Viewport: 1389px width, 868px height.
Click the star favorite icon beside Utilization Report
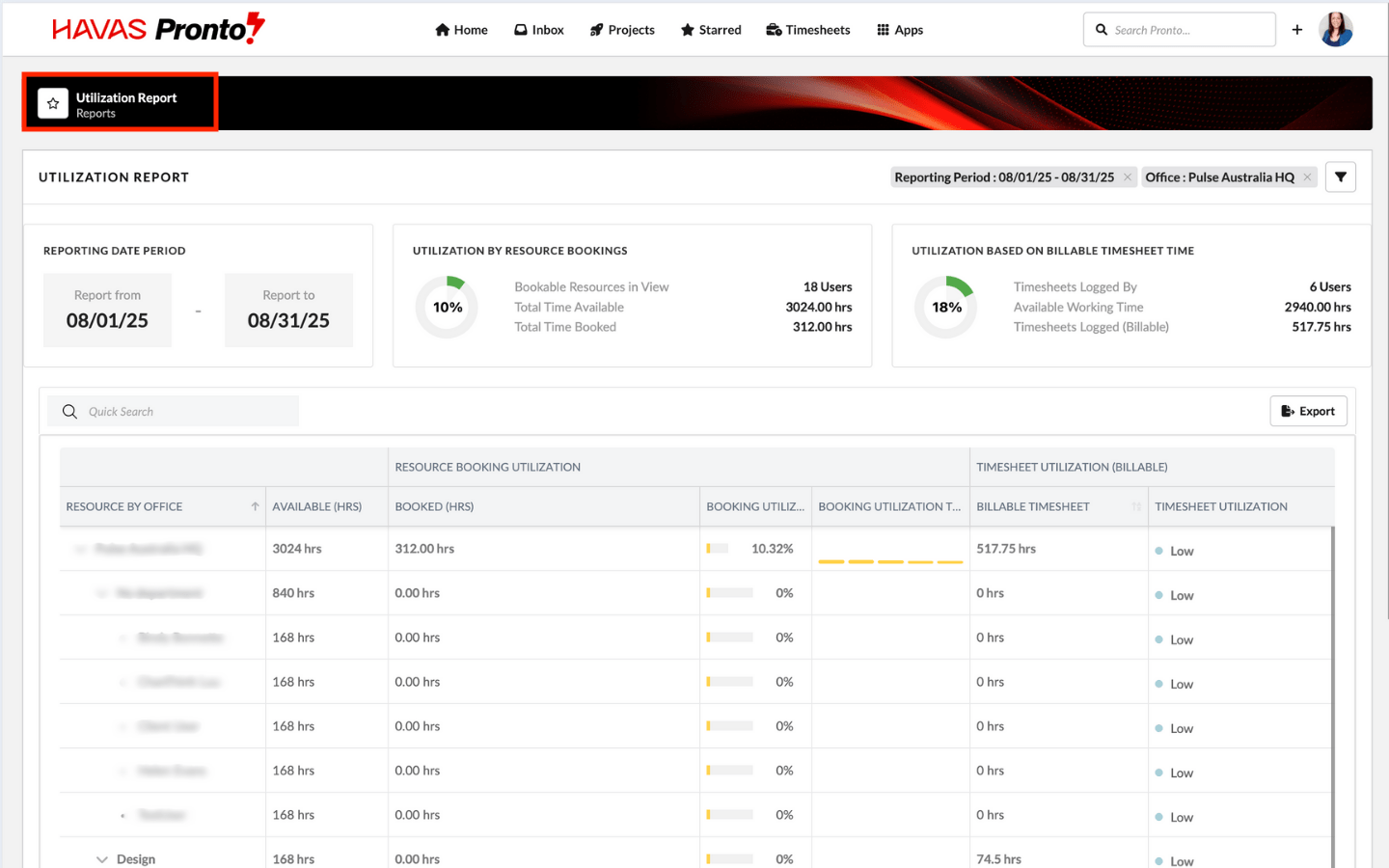pyautogui.click(x=53, y=103)
